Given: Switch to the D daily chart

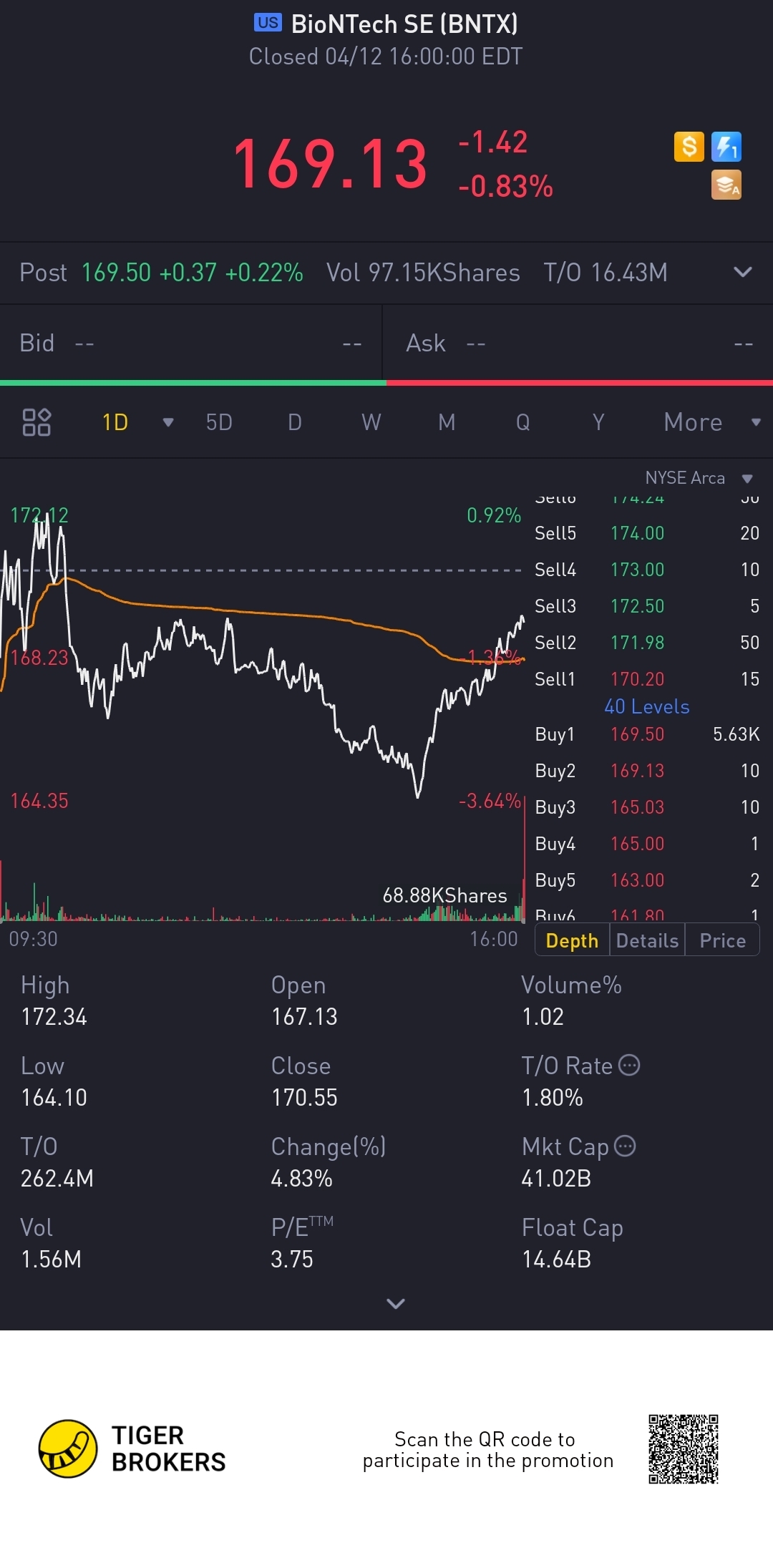Looking at the screenshot, I should coord(295,422).
